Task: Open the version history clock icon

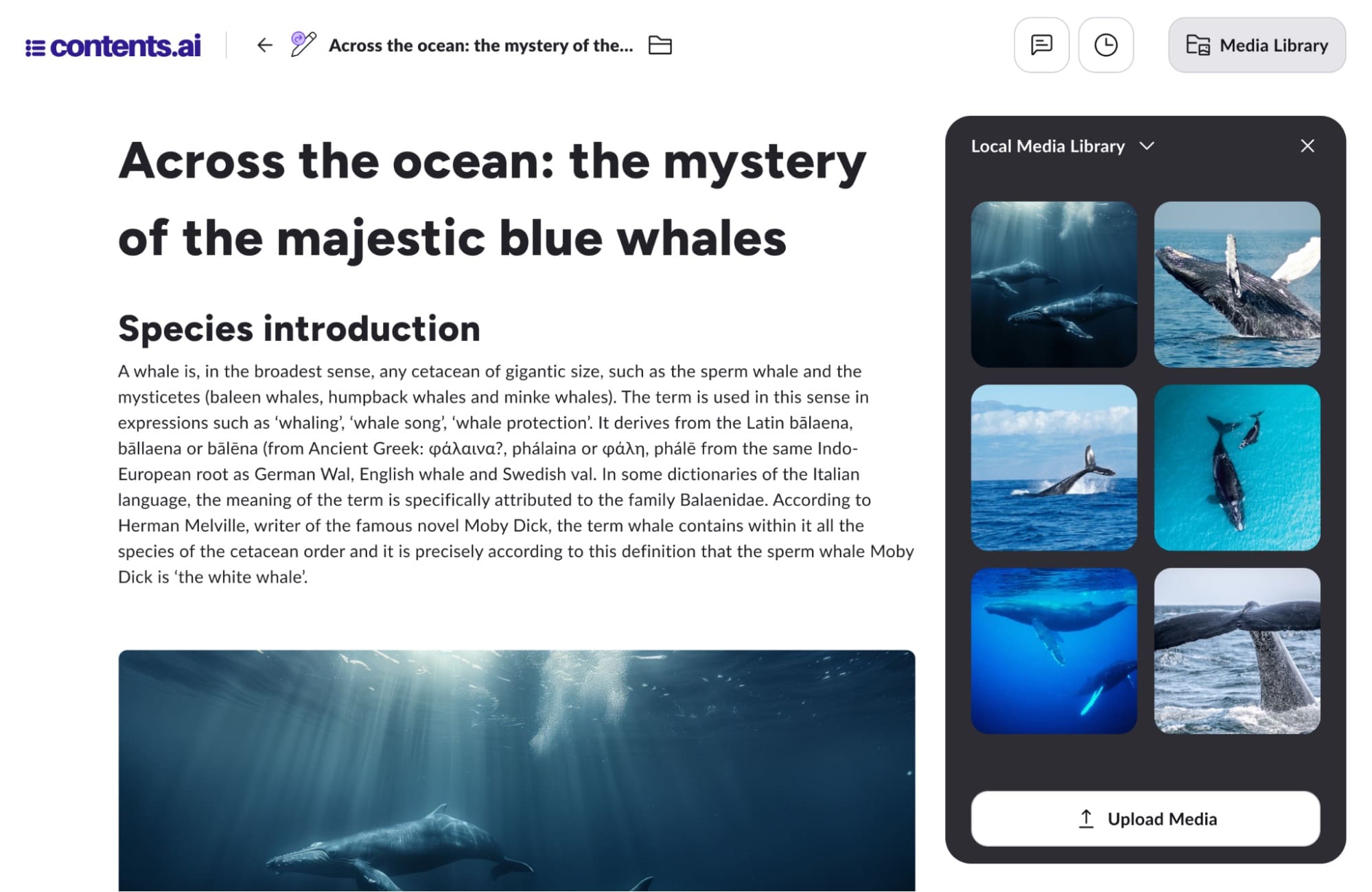Action: (x=1106, y=45)
